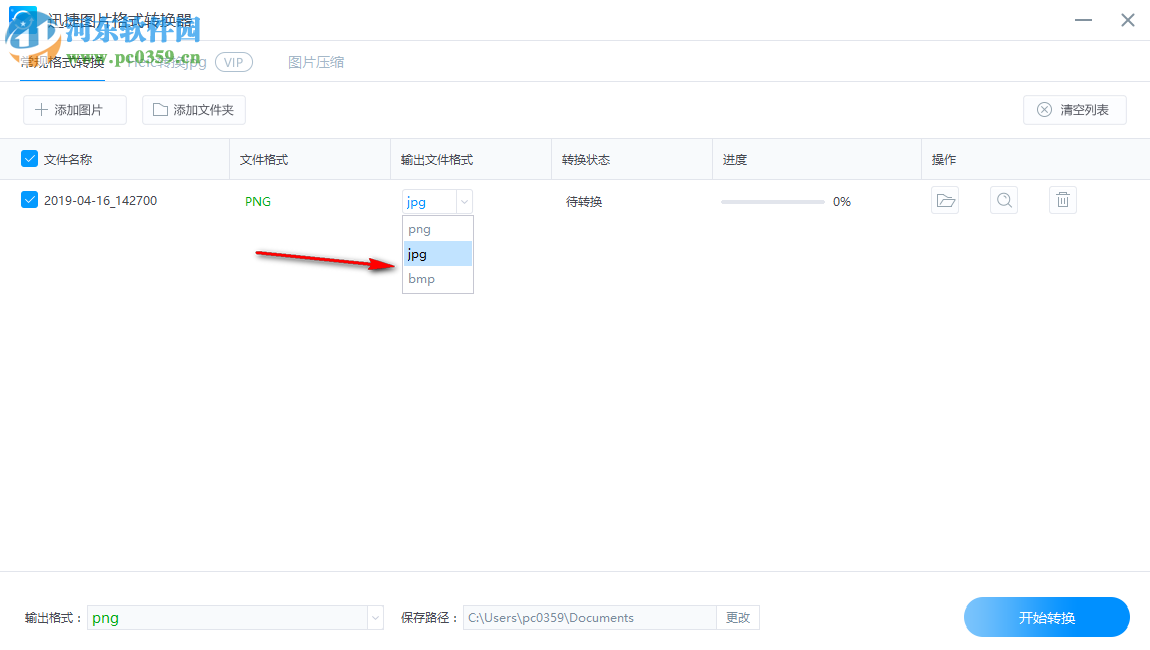
Task: Uncheck the select-all checkbox in the header
Action: click(x=28, y=159)
